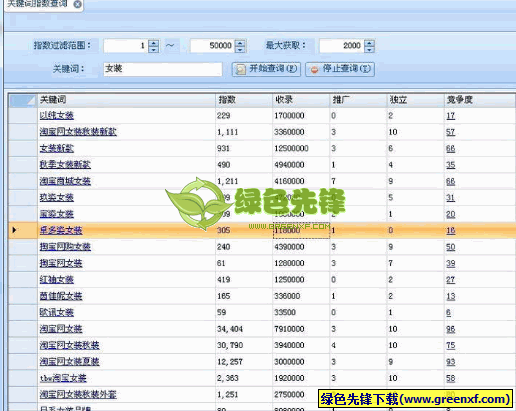Open the 淘宝网女装秋装新款 keyword link
The image size is (516, 411).
(78, 132)
